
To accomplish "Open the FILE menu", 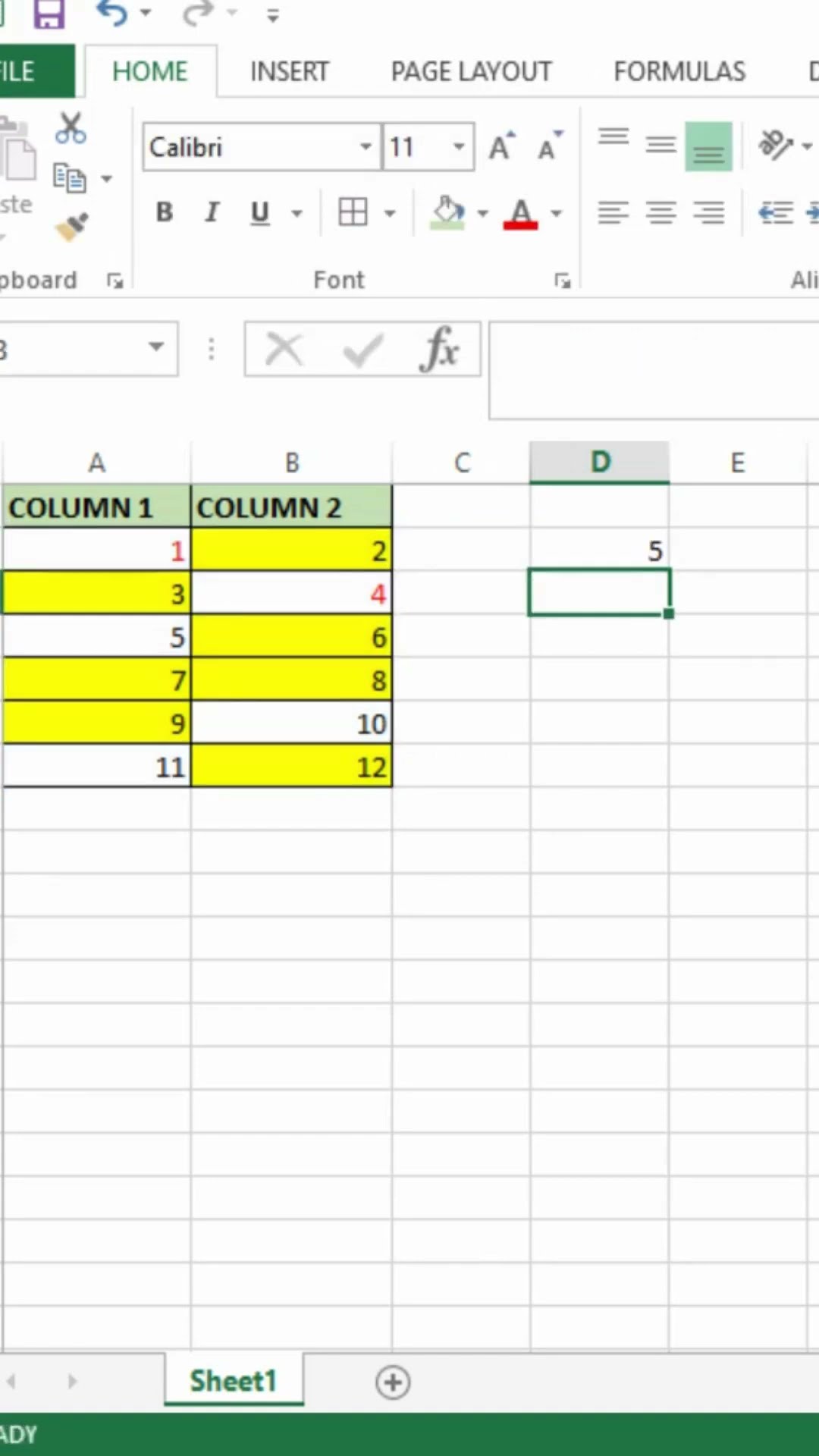I will [x=23, y=71].
